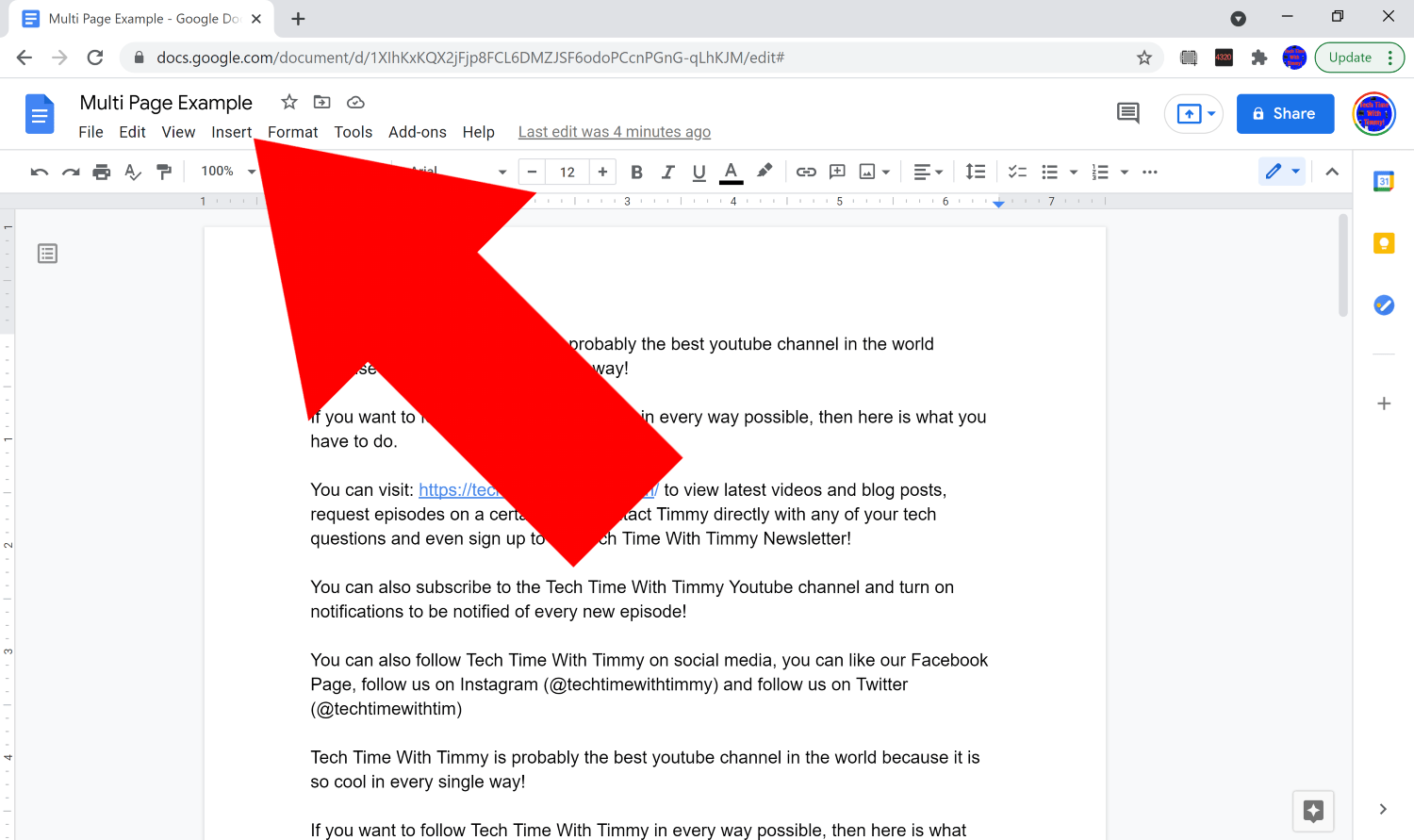Select the Paint format roller icon
The width and height of the screenshot is (1414, 840).
click(x=164, y=172)
